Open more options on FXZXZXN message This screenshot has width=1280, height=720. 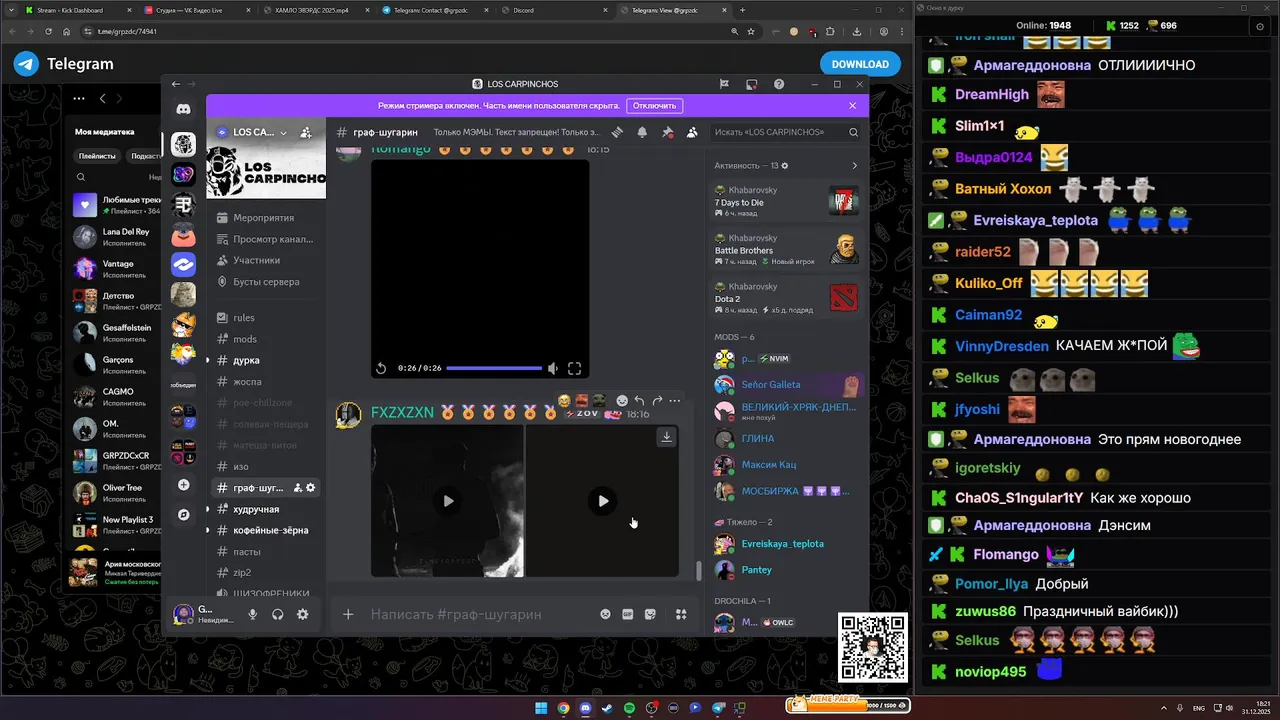(x=675, y=401)
